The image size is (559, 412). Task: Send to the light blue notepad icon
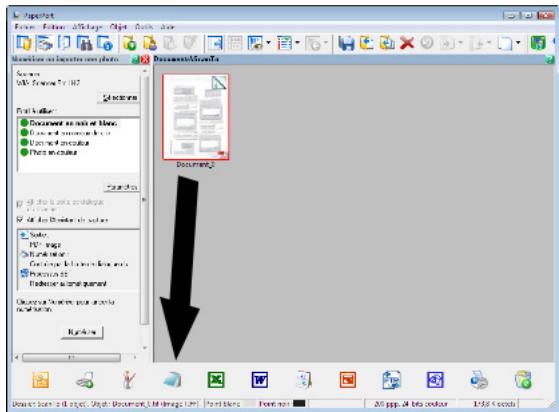pos(173,380)
